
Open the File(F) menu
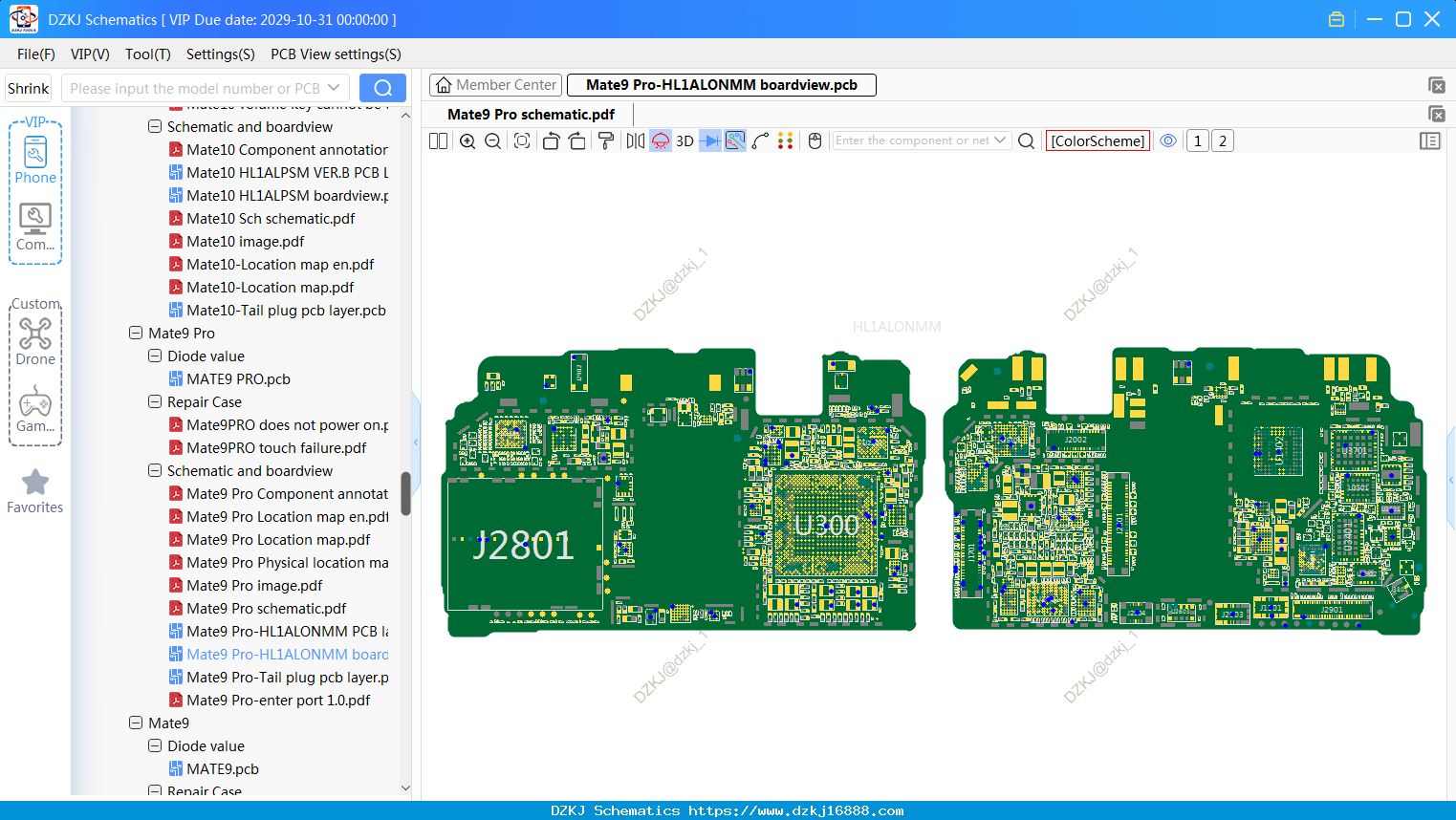tap(36, 54)
